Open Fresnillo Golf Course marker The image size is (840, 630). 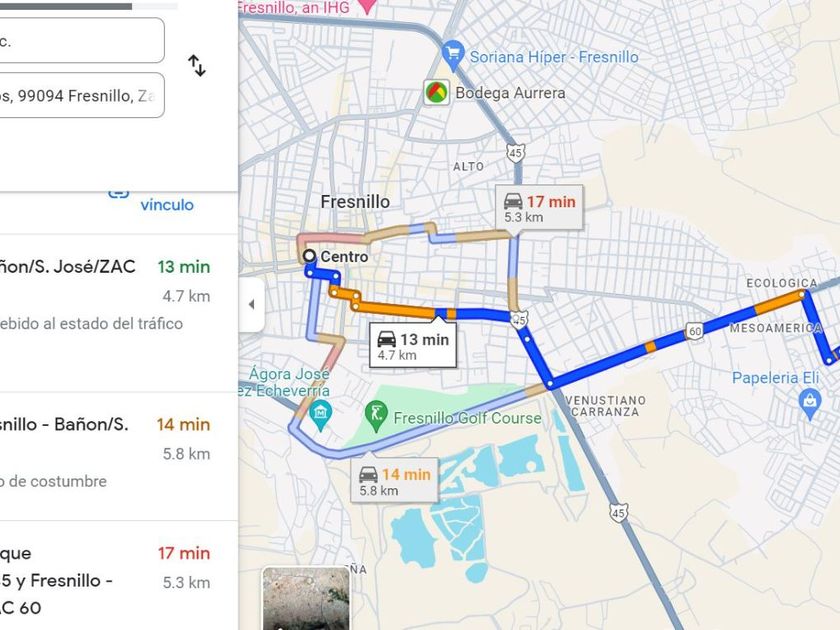coord(377,416)
